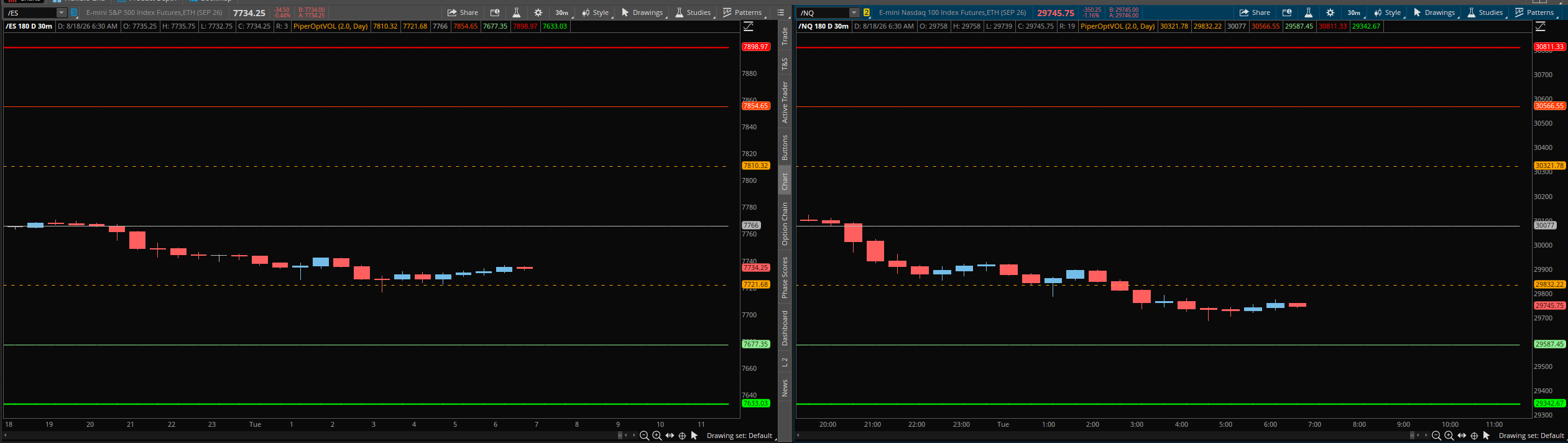Open Studies menu on /NQ chart

click(1485, 12)
